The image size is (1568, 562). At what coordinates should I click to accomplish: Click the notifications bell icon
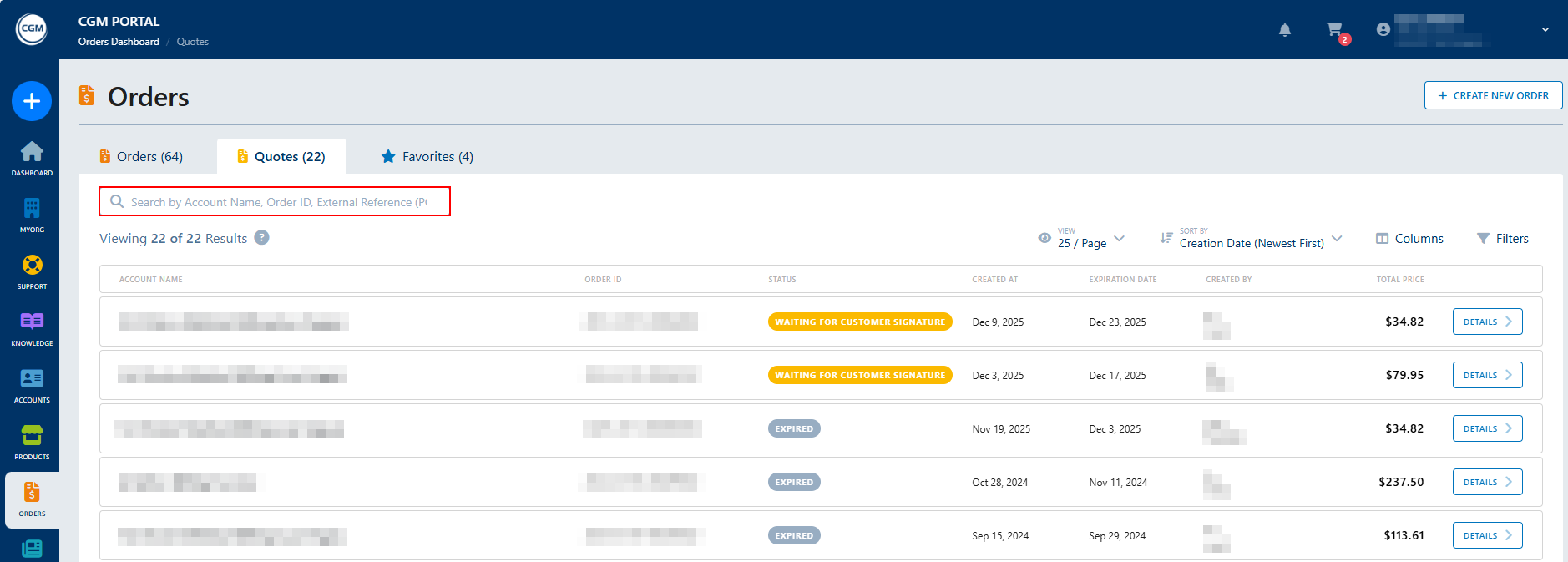[1285, 30]
